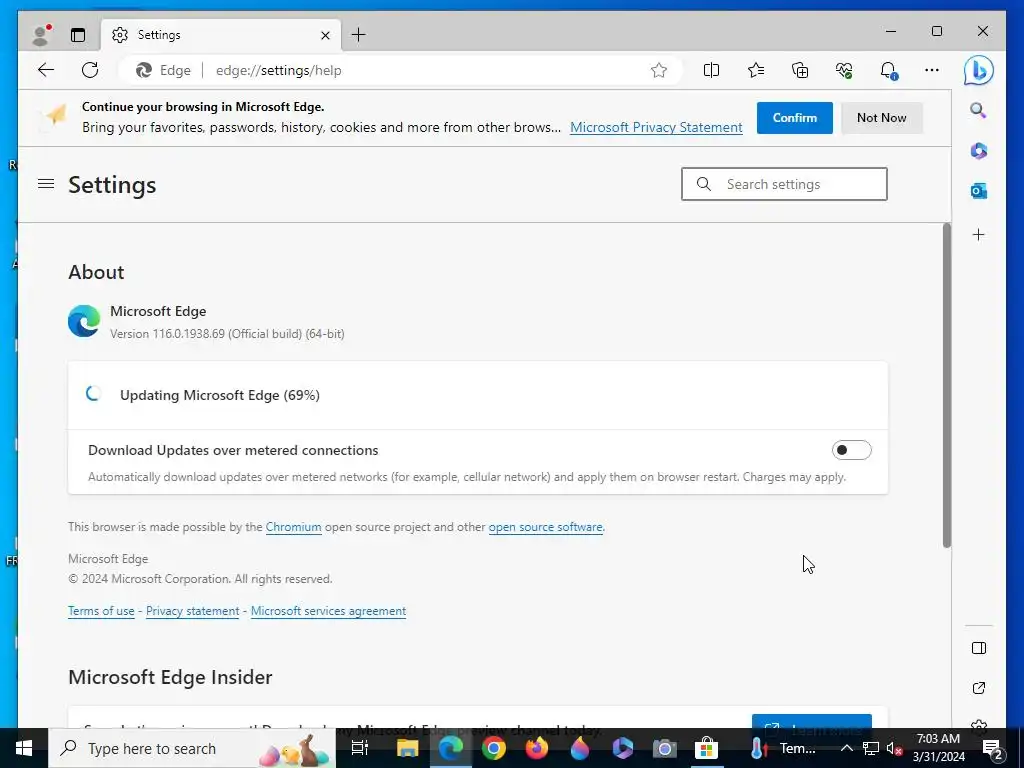The height and width of the screenshot is (768, 1024).
Task: Open notifications bell icon
Action: click(889, 70)
